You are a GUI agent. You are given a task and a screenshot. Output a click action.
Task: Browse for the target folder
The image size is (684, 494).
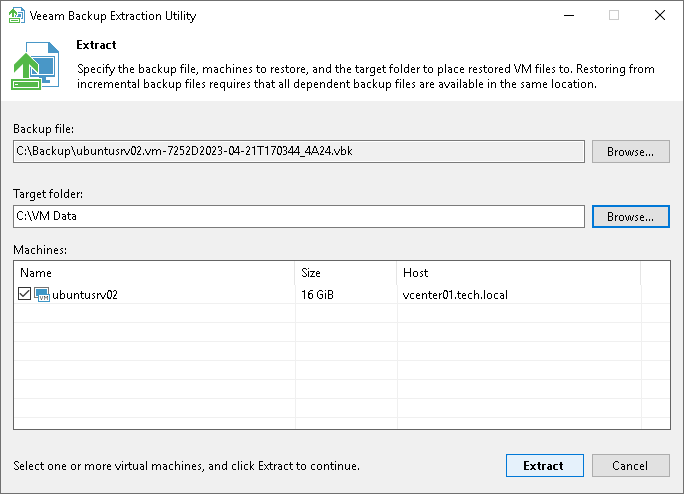(x=630, y=216)
